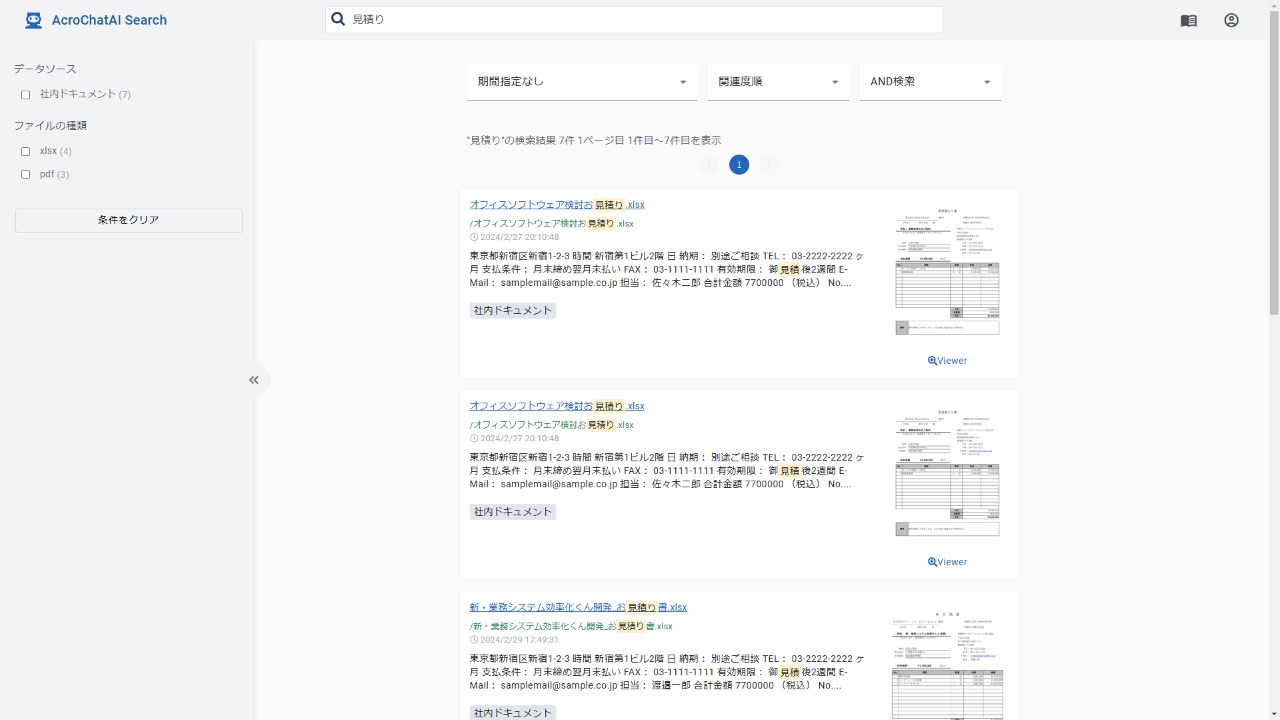Viewport: 1280px width, 720px height.
Task: Click the magnifier icon in search bar
Action: [x=338, y=19]
